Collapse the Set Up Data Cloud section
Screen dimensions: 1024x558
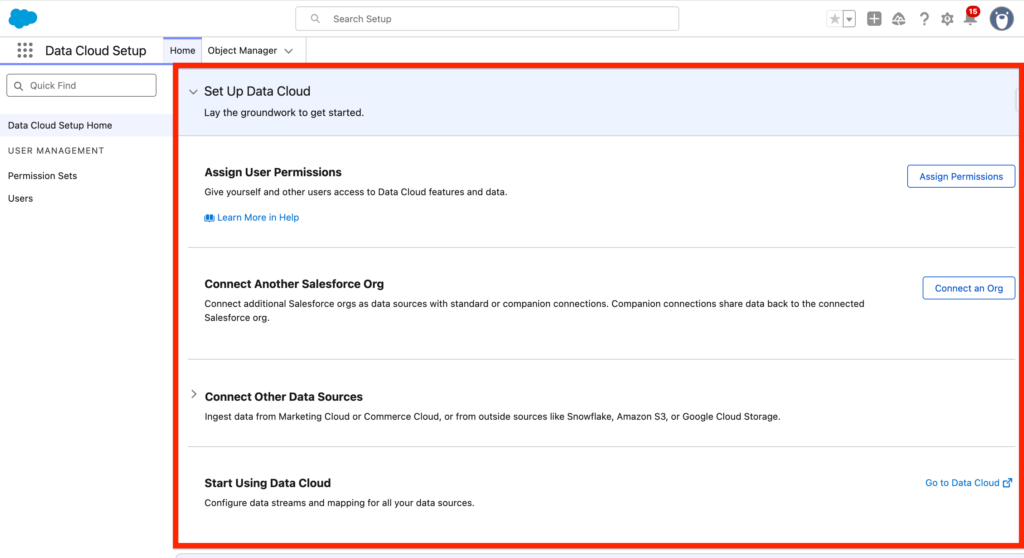coord(193,91)
